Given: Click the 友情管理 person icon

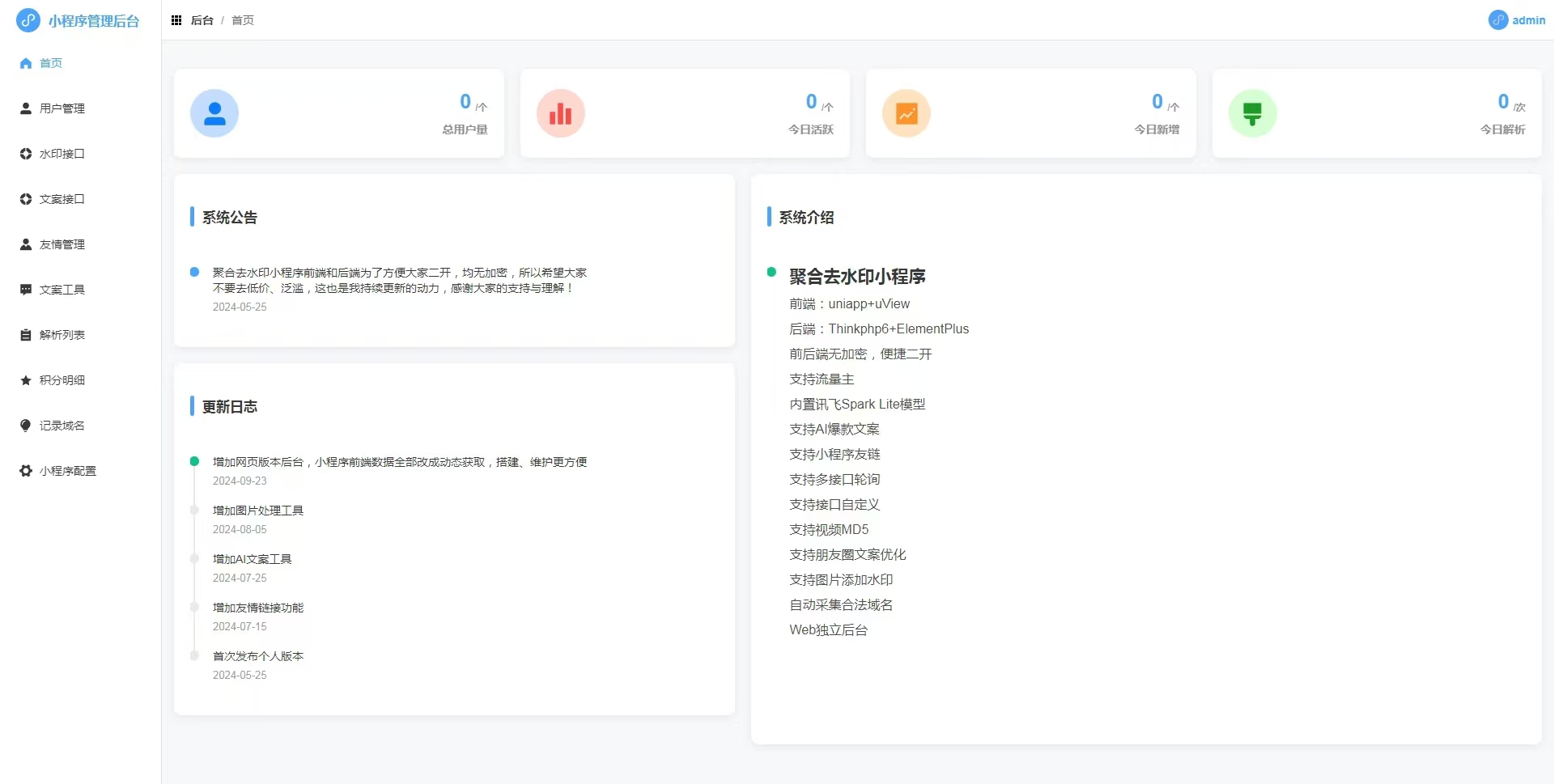Looking at the screenshot, I should (25, 244).
